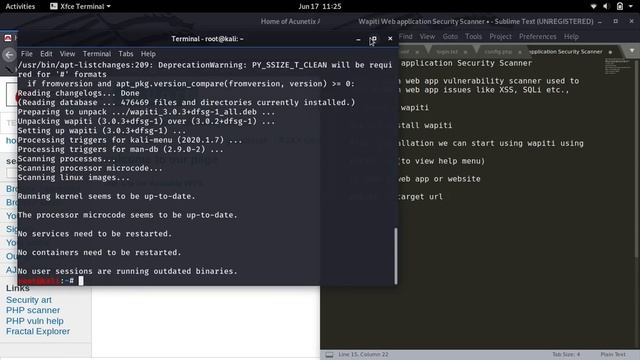Click text 'web app vulnerability scanner used to'

492,81
